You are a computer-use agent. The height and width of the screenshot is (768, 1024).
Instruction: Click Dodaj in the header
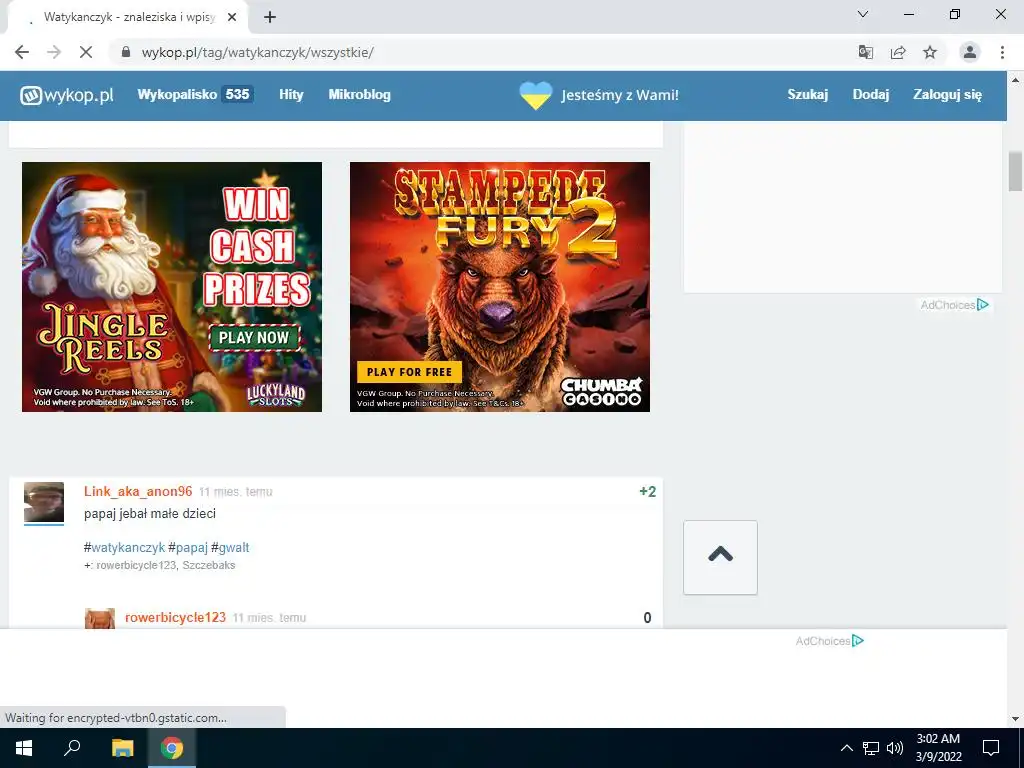click(871, 95)
